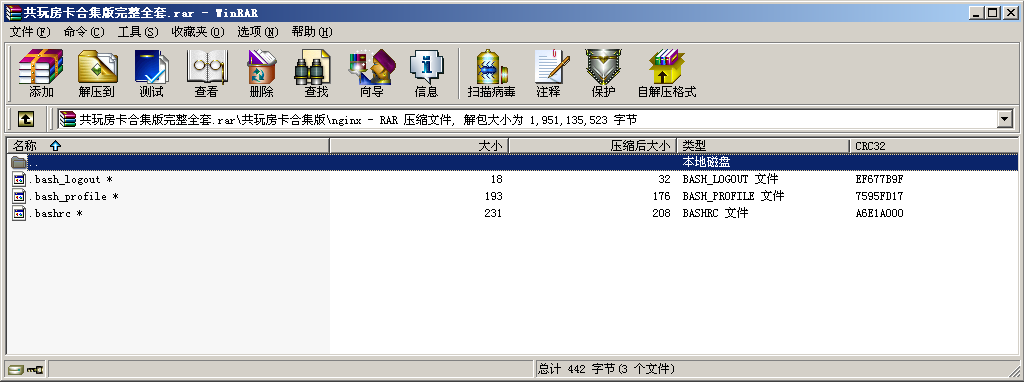Click CRC value 7595FD17
Viewport: 1024px width, 382px height.
879,196
